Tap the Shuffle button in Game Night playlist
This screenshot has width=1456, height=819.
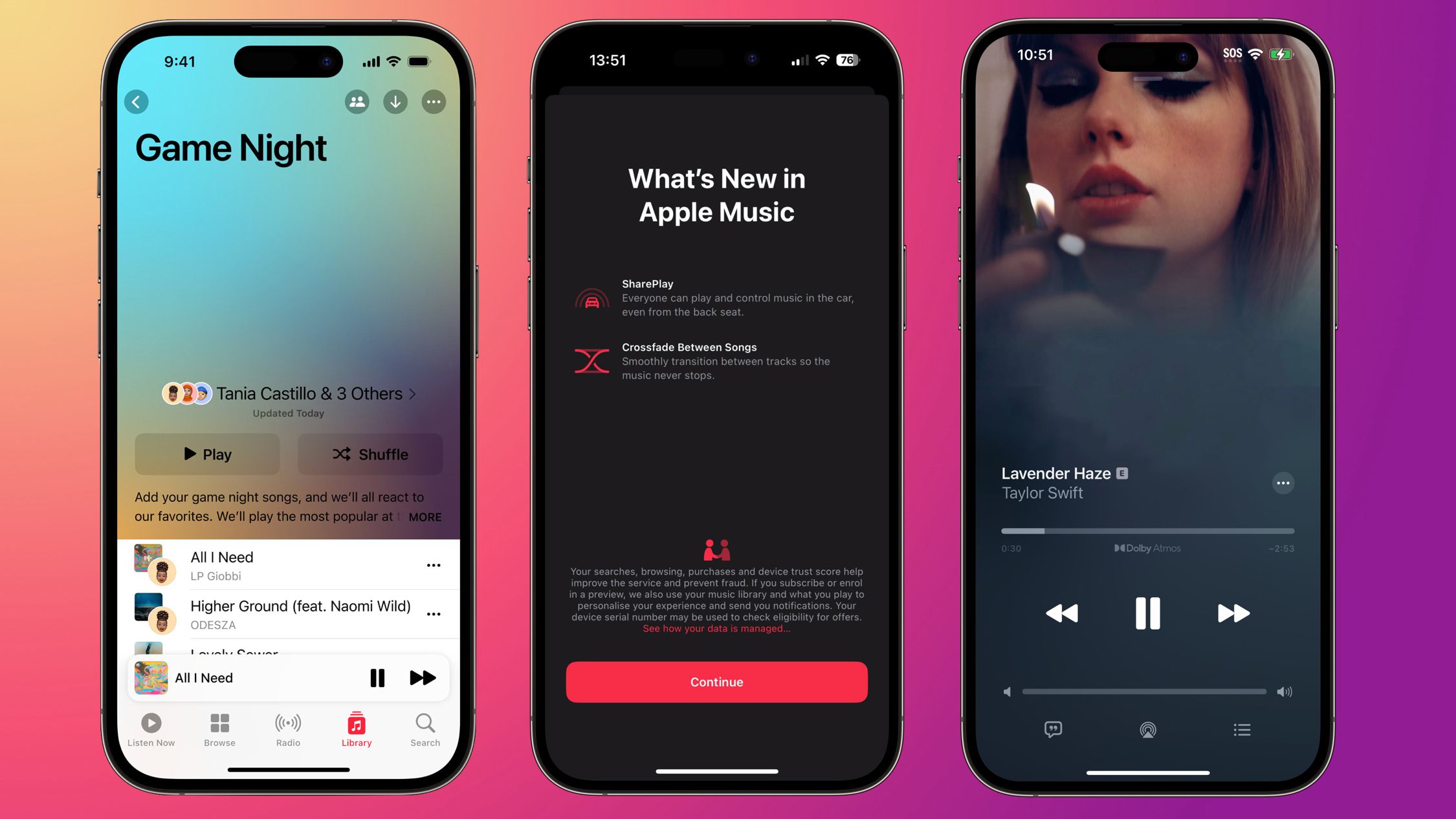tap(370, 454)
